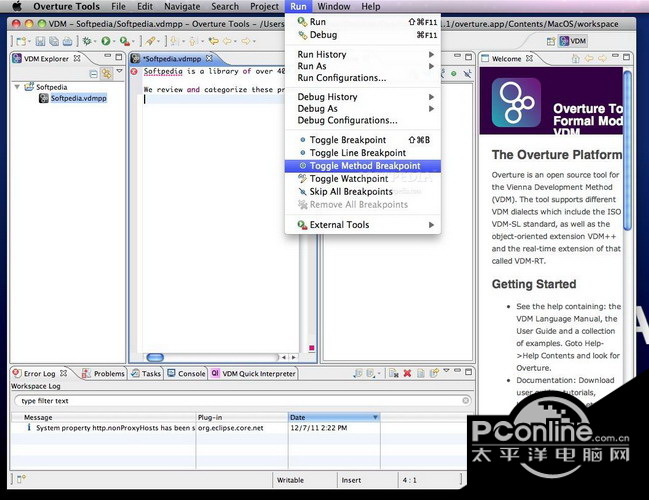Click the Open Log icon in Error Log

(x=421, y=373)
